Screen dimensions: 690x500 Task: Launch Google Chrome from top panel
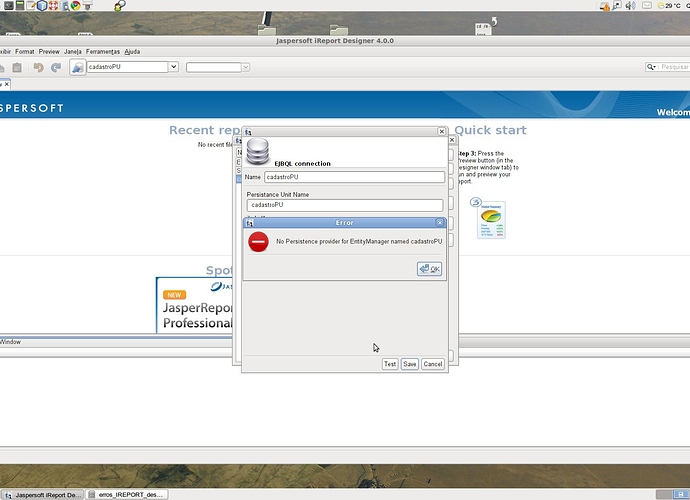[x=75, y=5]
